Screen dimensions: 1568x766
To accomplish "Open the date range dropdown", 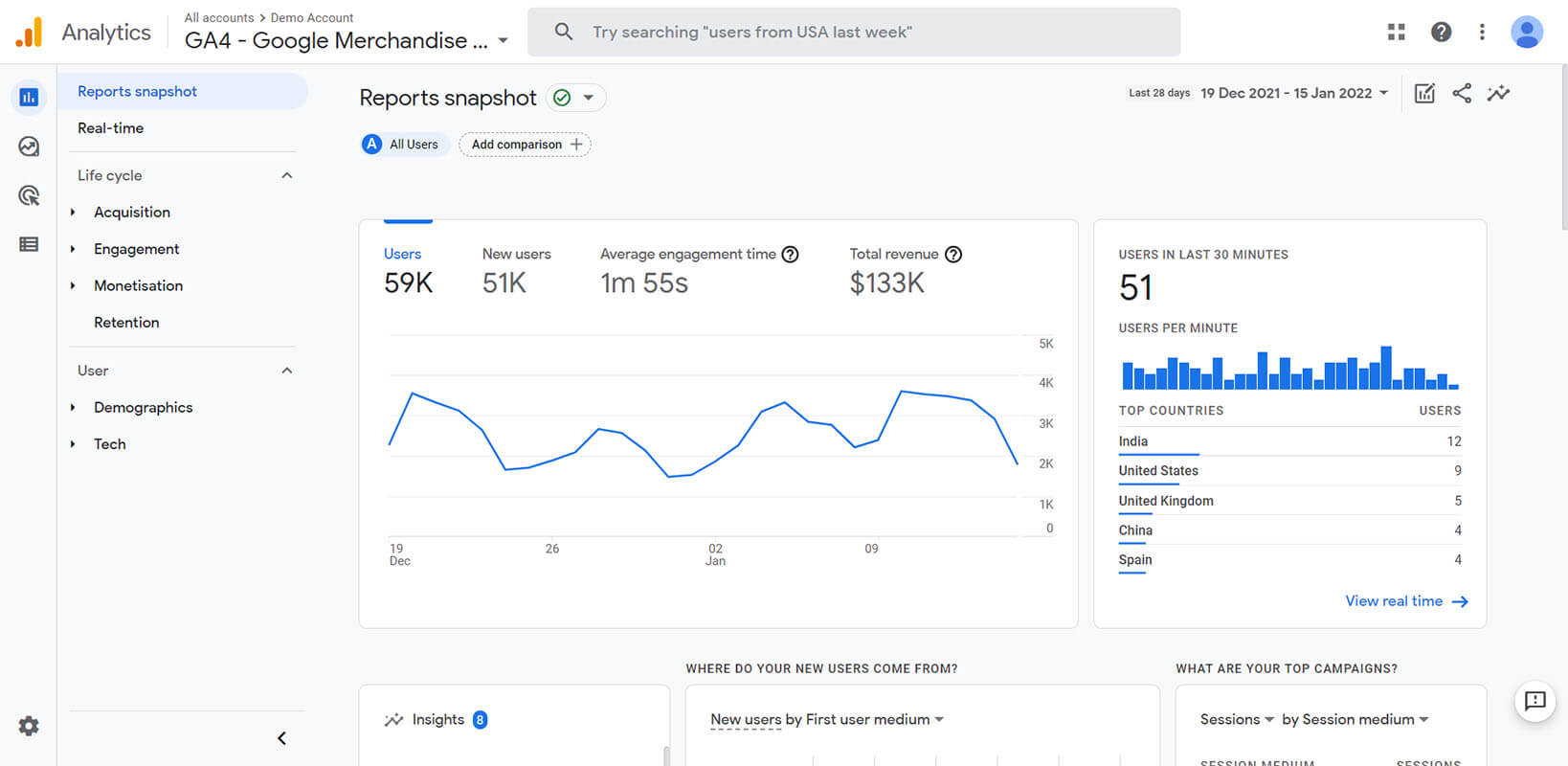I will pos(1294,93).
